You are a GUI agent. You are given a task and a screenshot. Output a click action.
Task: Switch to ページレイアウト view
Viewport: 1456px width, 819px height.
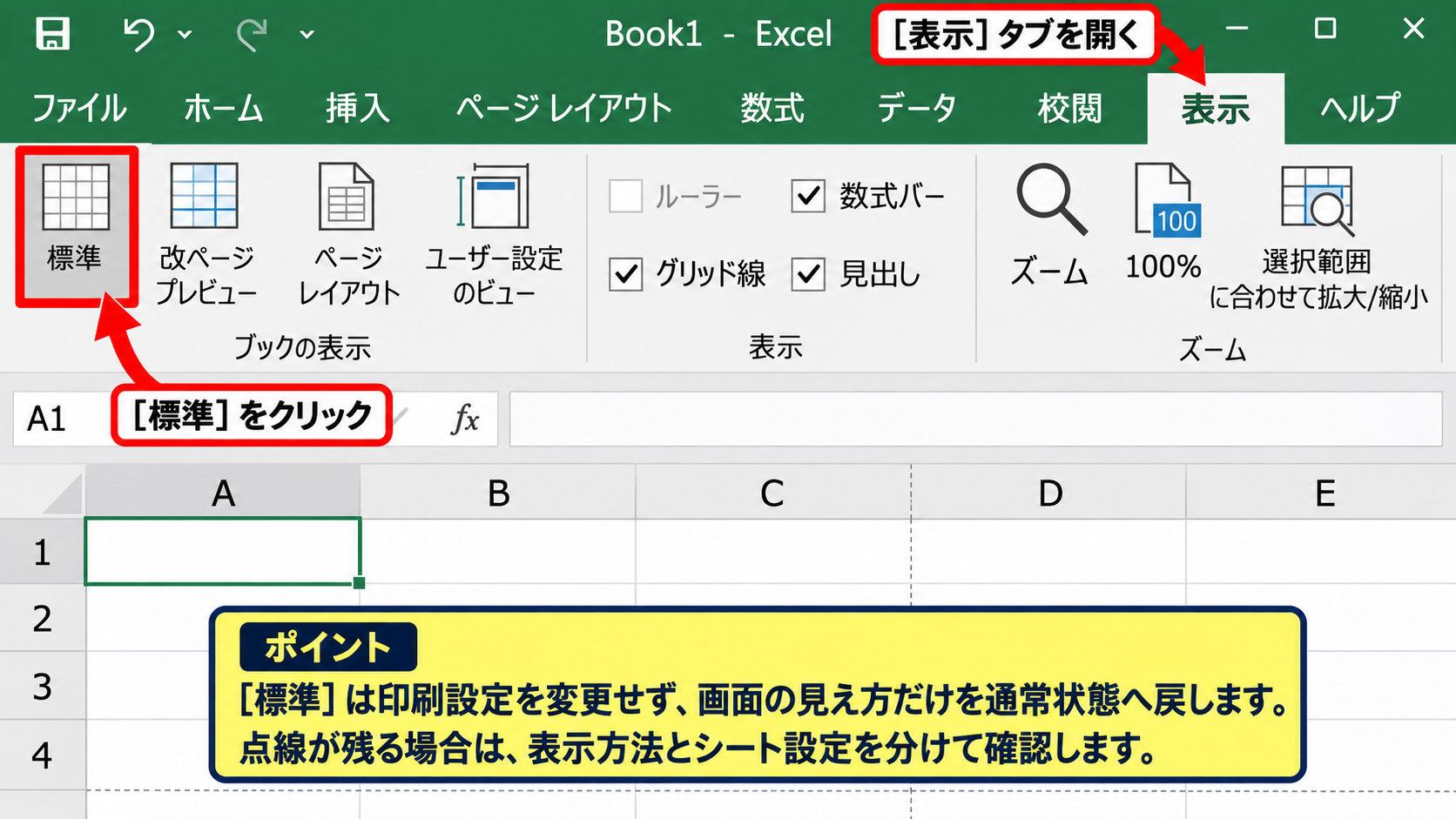348,233
